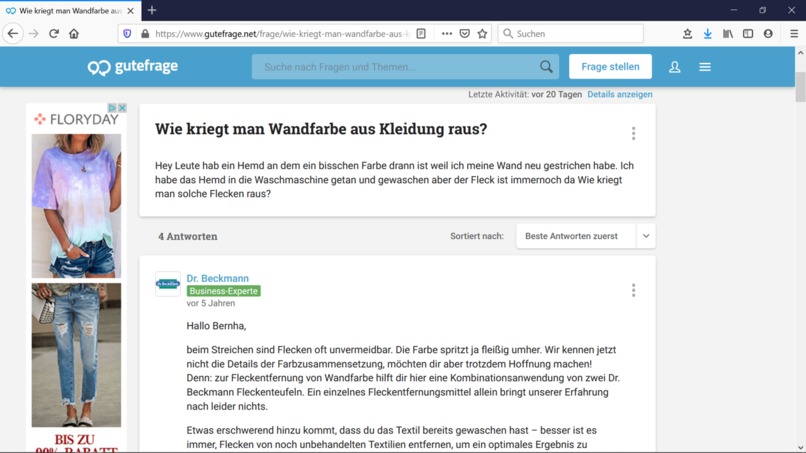Focus the browser Suchen search box

coord(571,34)
